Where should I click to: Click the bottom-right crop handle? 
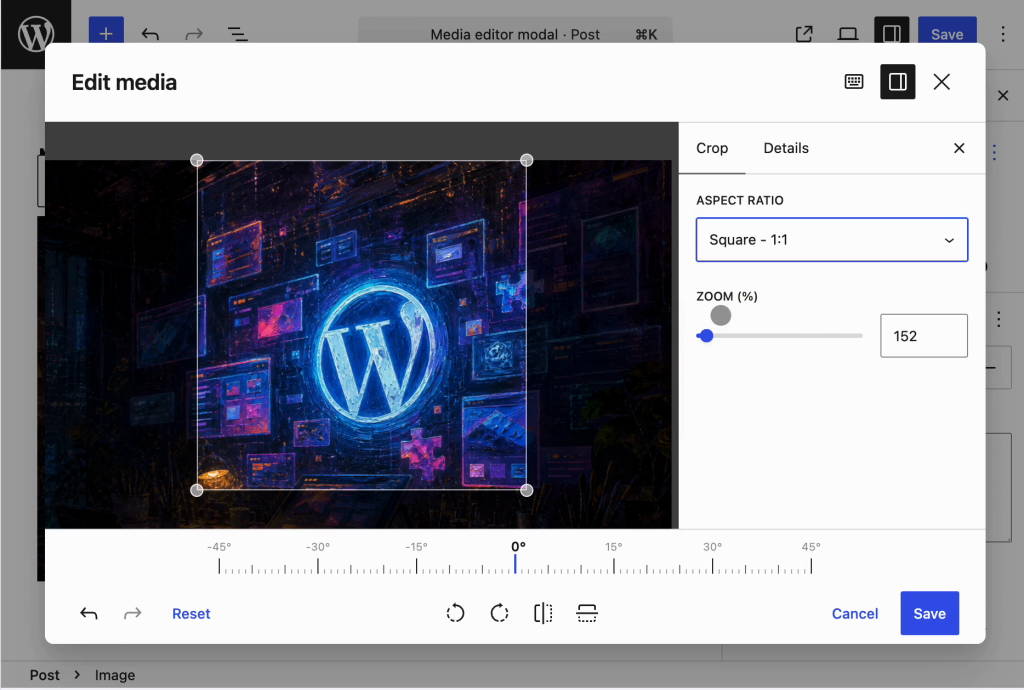coord(526,490)
